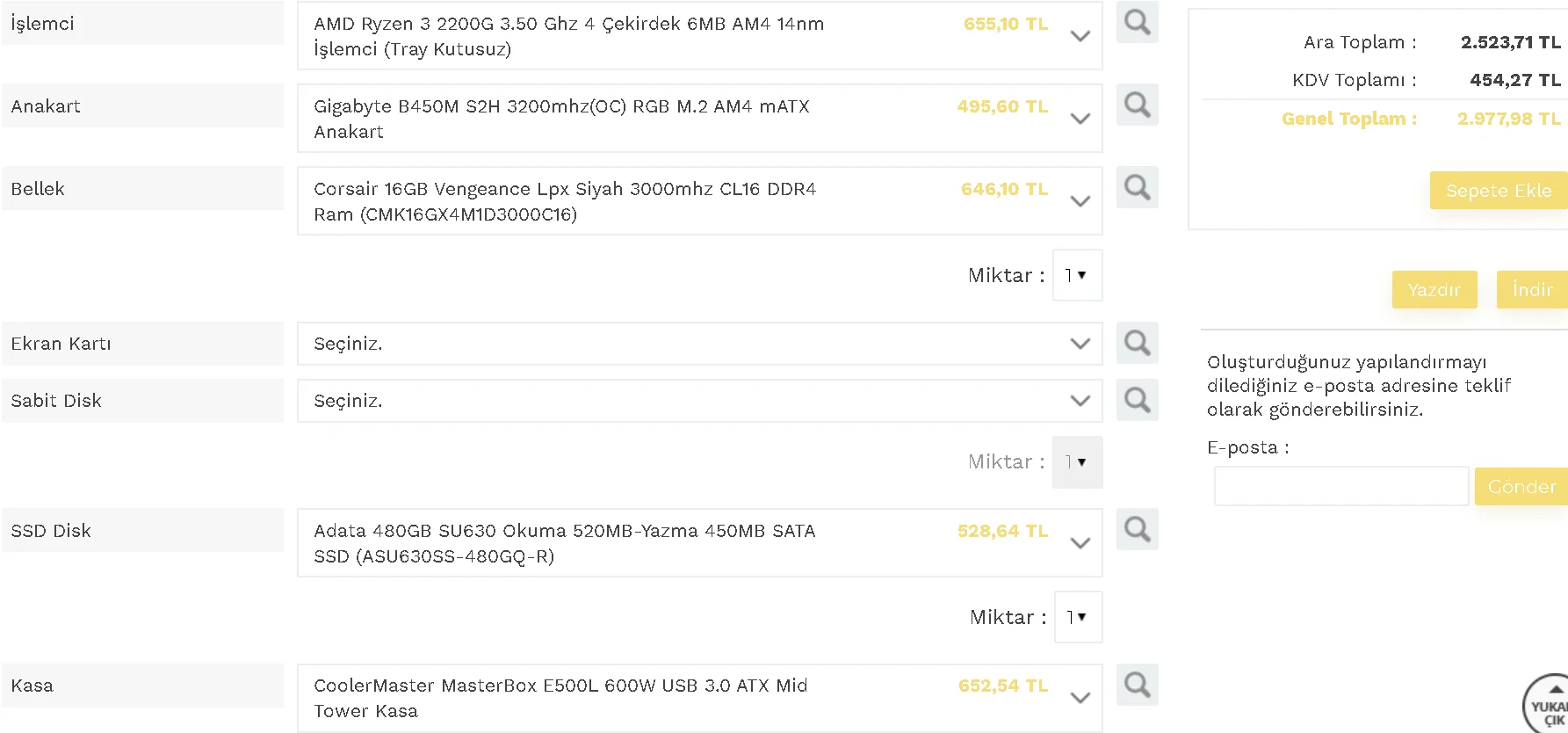1568x733 pixels.
Task: Open the Gigabyte B450M anakart dropdown
Action: click(x=1080, y=118)
